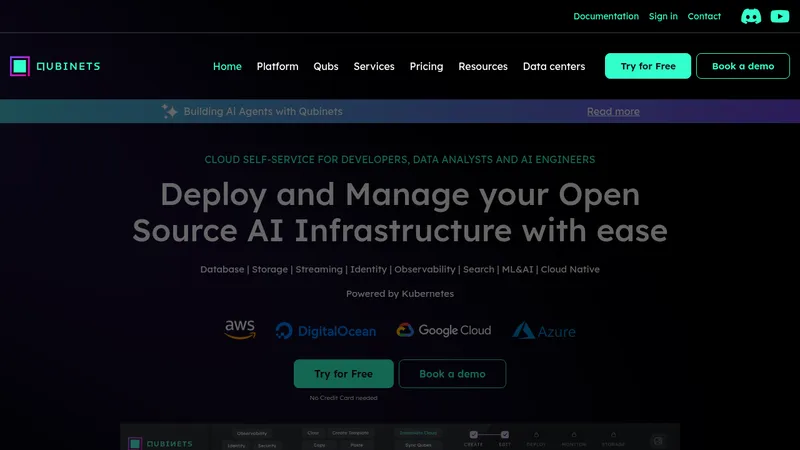The image size is (800, 450).
Task: Click the dashboard preview thumbnail
Action: pos(400,437)
